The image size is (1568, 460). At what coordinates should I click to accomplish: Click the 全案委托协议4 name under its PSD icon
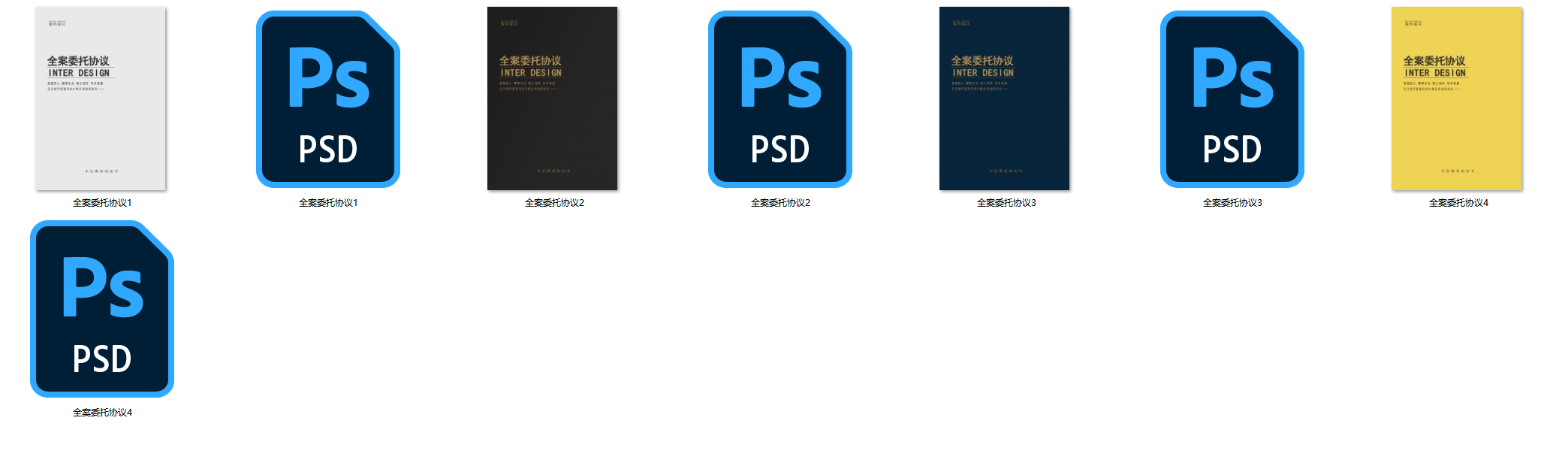102,413
